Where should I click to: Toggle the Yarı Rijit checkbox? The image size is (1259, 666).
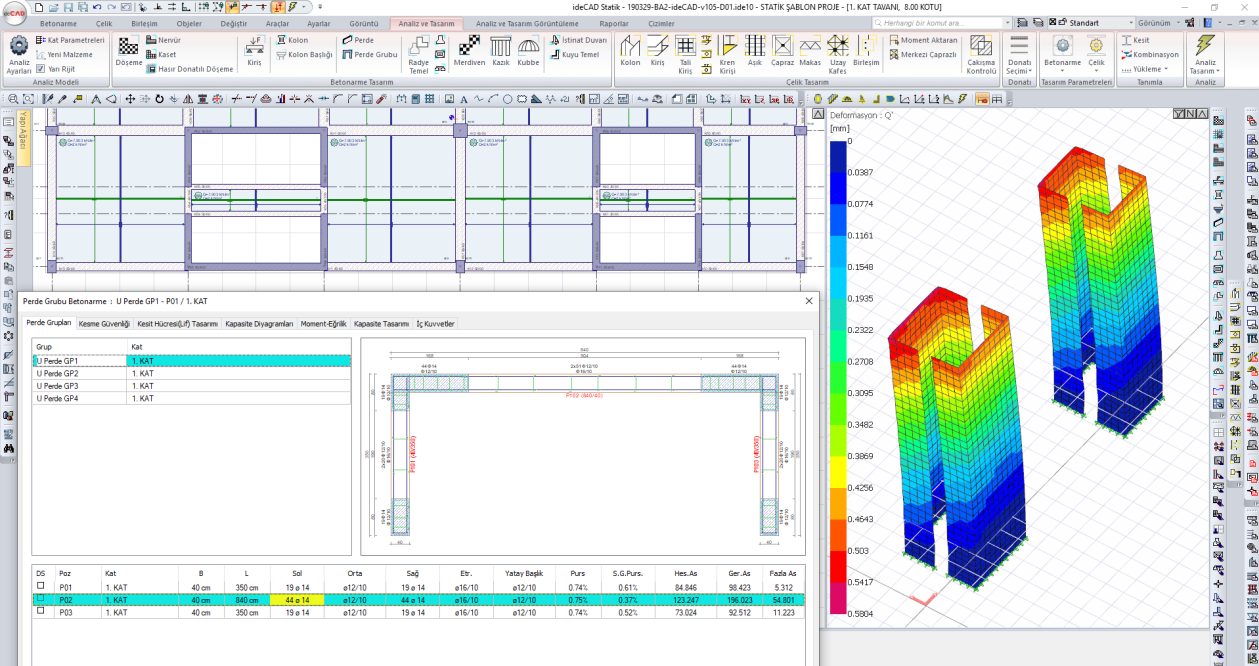pos(40,69)
